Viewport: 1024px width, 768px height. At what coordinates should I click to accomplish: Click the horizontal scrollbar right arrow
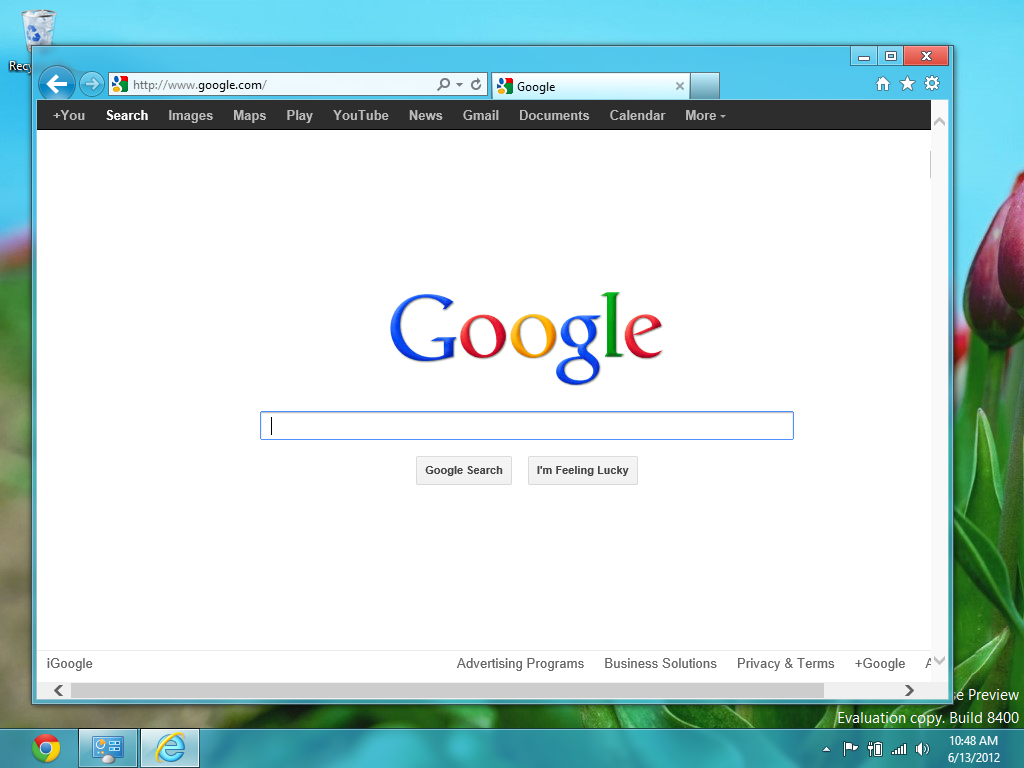tap(909, 690)
